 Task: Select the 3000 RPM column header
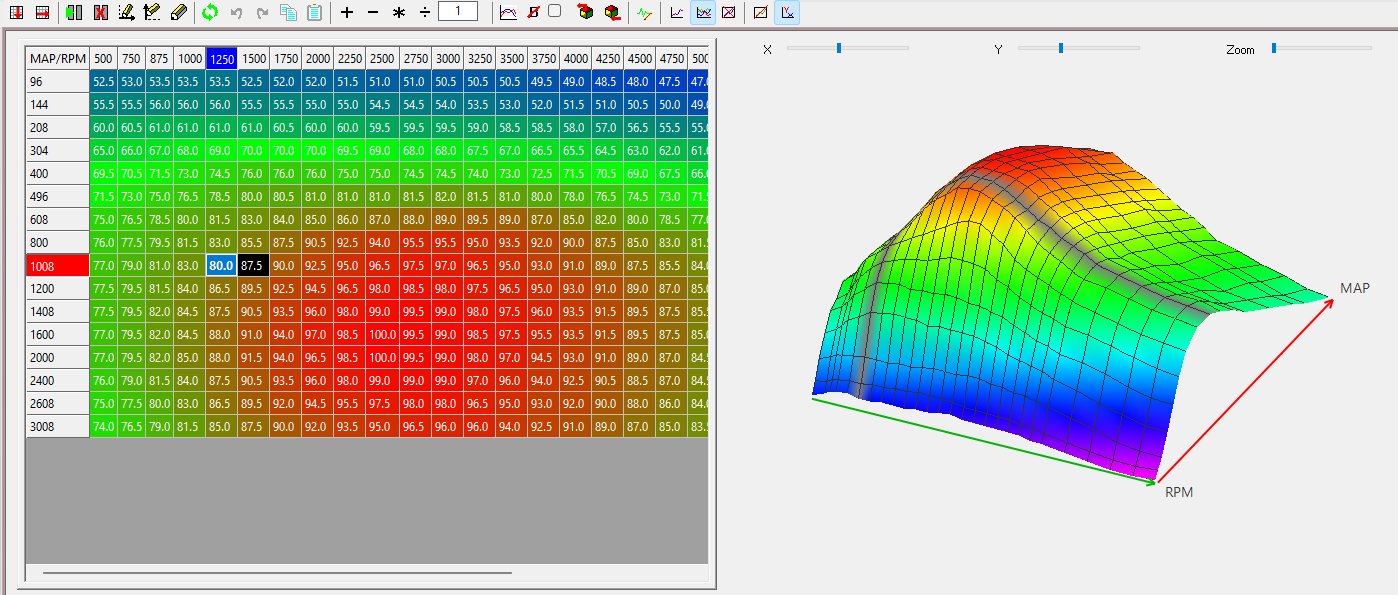tap(446, 59)
